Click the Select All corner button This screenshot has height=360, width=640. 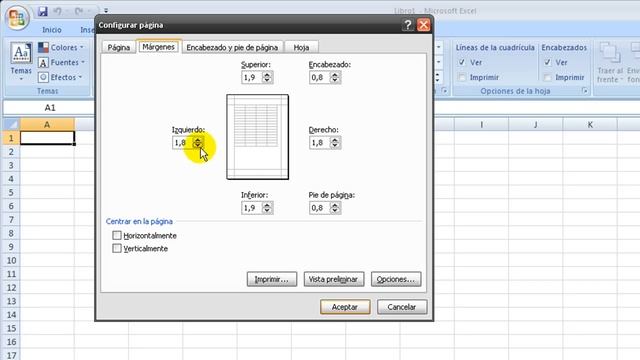[x=11, y=124]
